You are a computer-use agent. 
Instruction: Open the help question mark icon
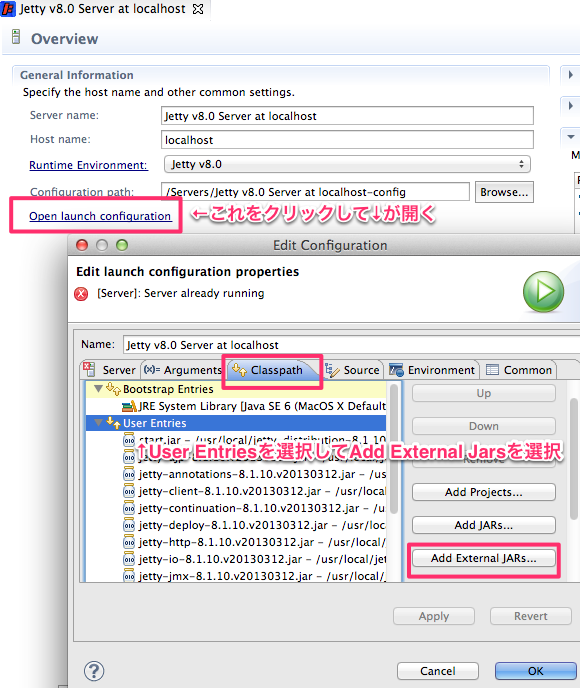click(94, 671)
